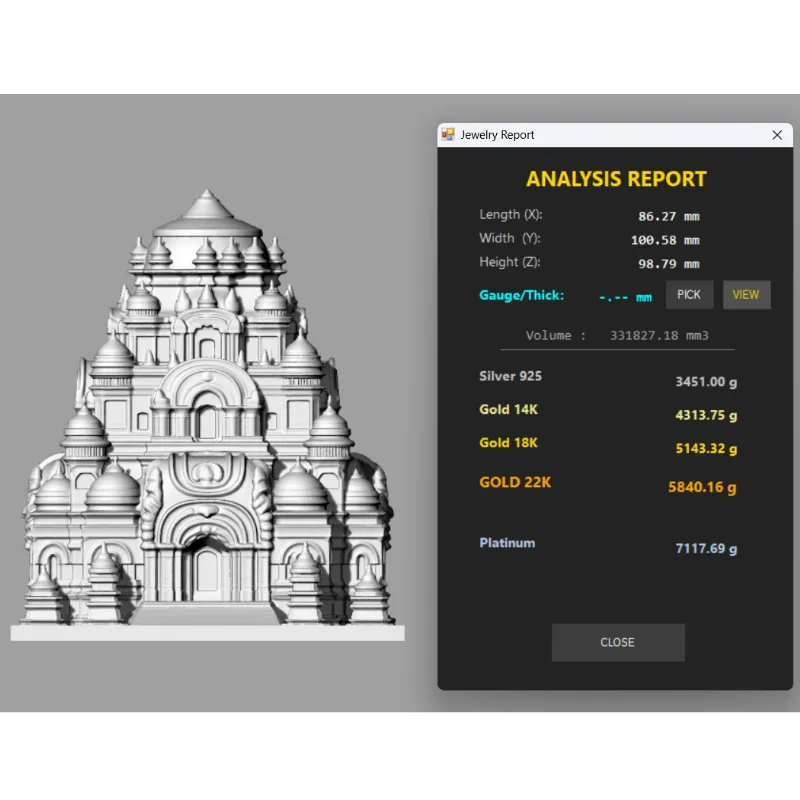The width and height of the screenshot is (800, 800).
Task: Click the Silver 925 label
Action: 510,376
